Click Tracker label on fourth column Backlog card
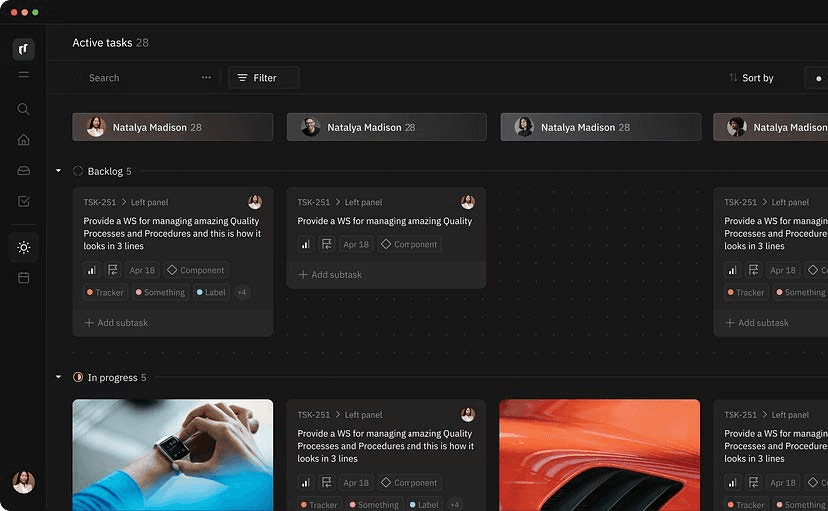Image resolution: width=828 pixels, height=511 pixels. [x=746, y=292]
